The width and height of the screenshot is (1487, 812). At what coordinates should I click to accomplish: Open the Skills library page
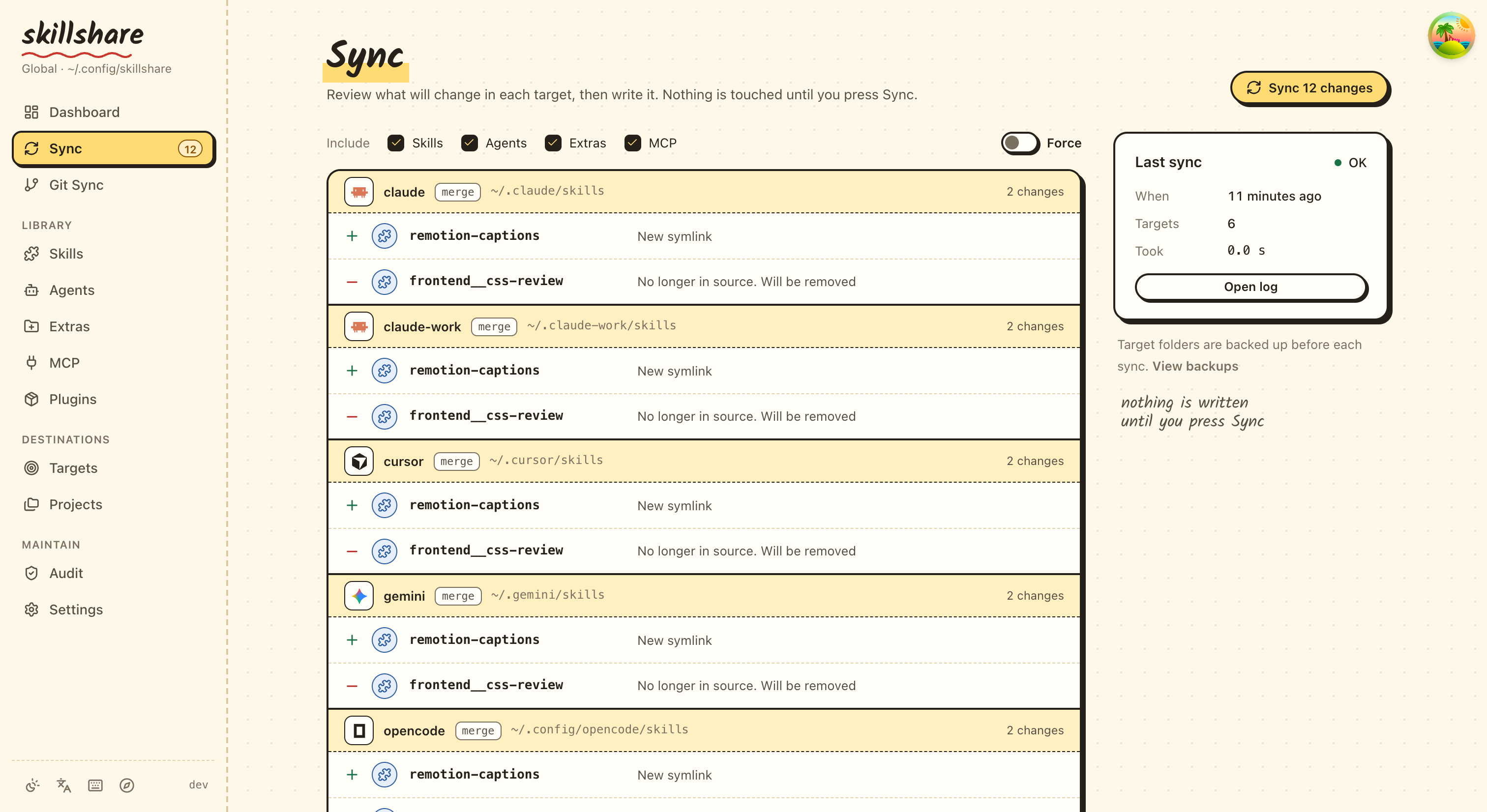[x=113, y=254]
